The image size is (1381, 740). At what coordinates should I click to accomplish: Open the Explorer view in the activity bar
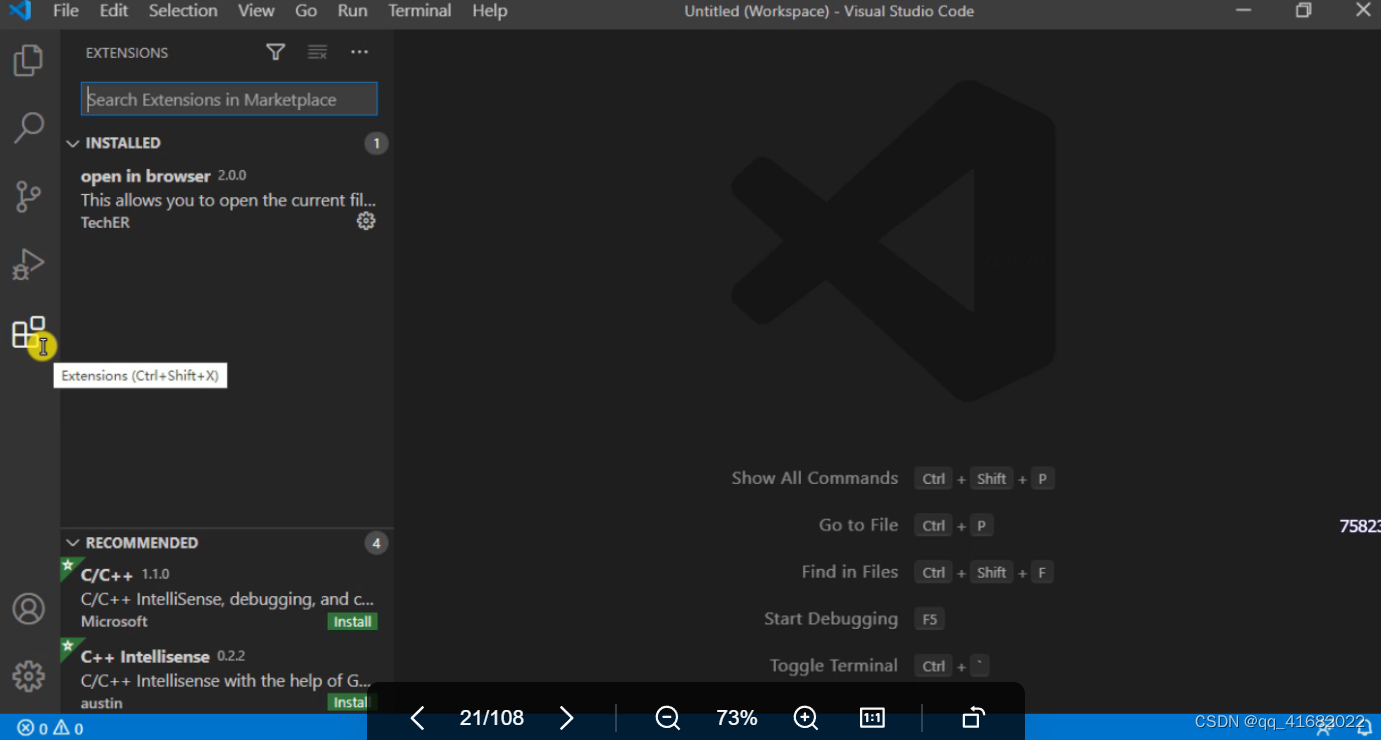tap(28, 60)
